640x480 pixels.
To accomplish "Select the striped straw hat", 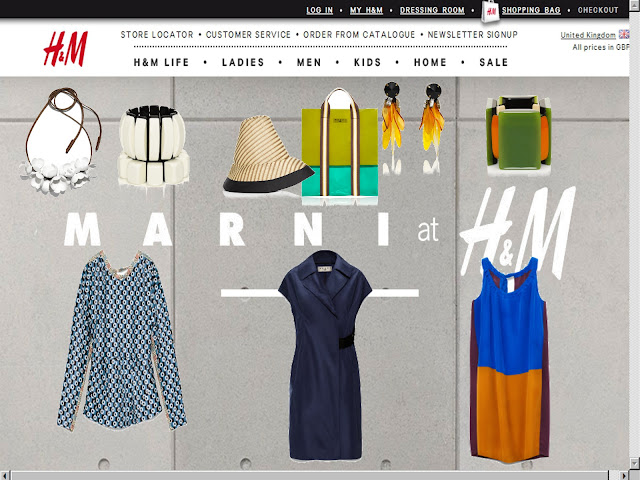I will tap(268, 154).
